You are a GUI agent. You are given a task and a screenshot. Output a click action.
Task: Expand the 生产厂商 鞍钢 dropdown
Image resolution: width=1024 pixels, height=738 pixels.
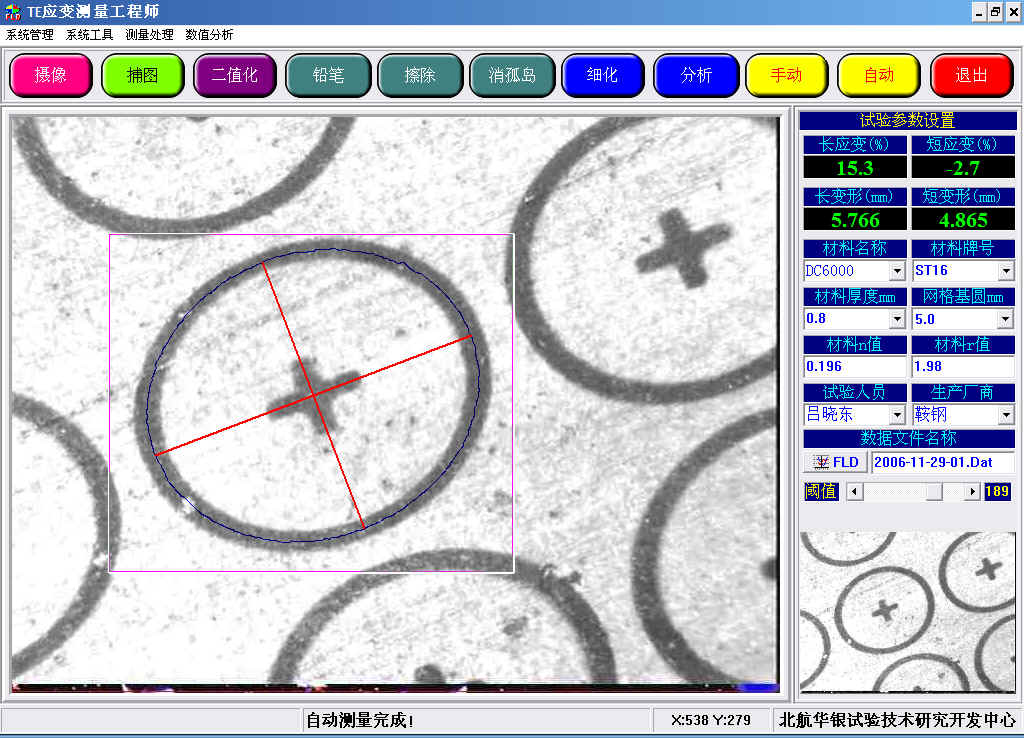(x=1006, y=414)
